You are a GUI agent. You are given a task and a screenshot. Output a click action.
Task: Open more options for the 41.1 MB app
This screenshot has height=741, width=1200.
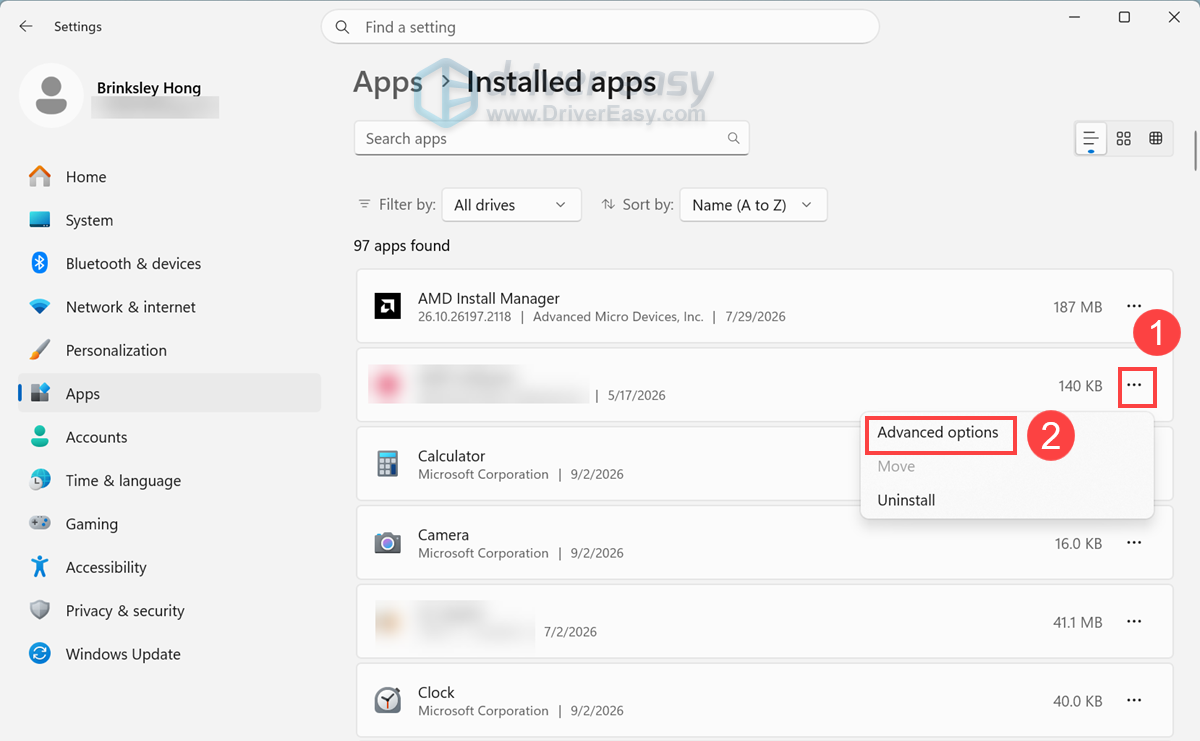tap(1134, 621)
